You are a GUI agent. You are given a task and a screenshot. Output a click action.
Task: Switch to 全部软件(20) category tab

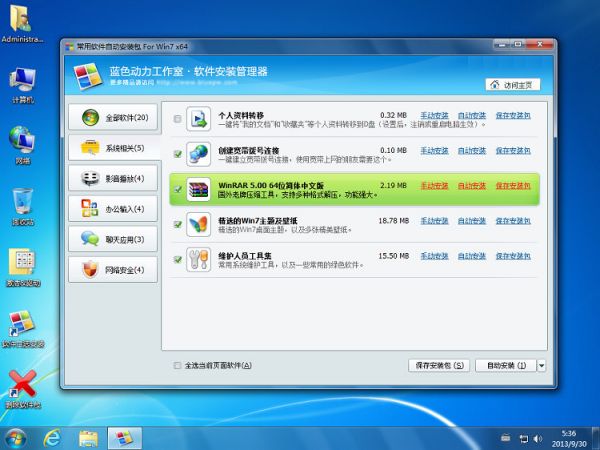112,118
